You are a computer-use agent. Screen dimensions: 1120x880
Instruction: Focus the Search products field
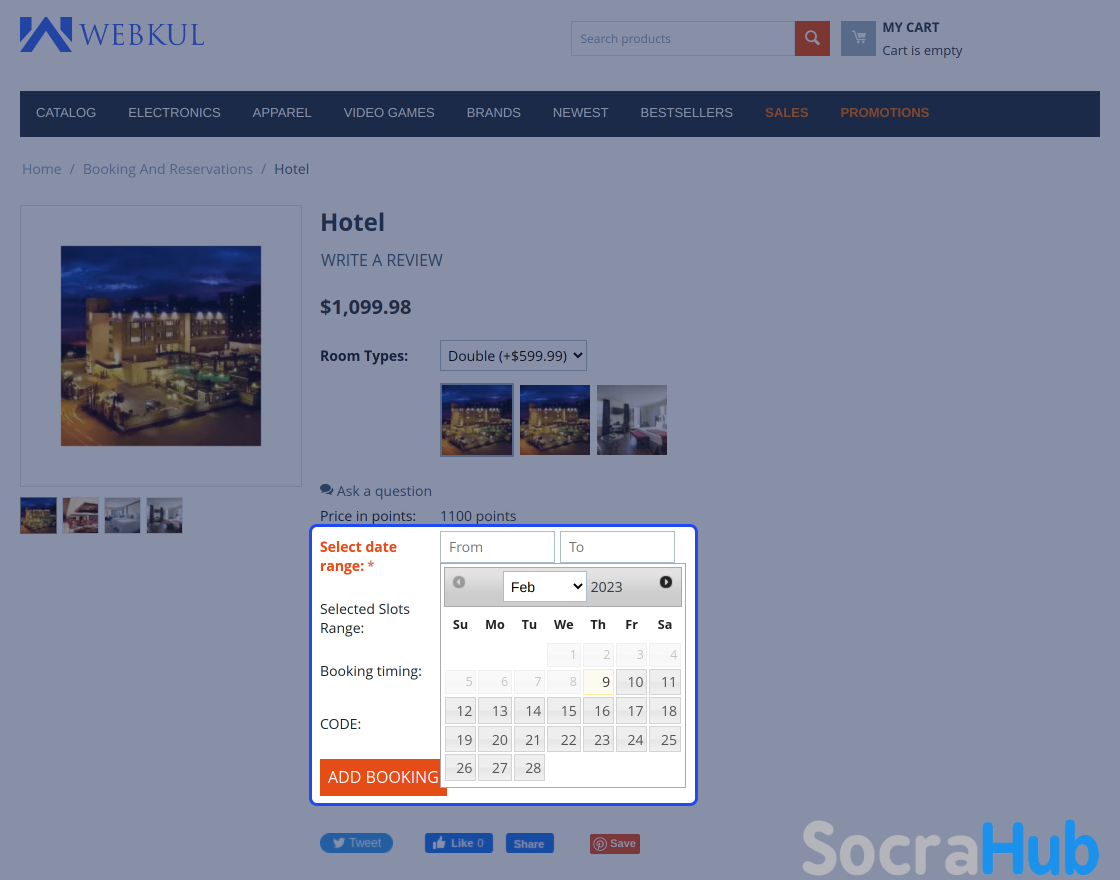683,39
